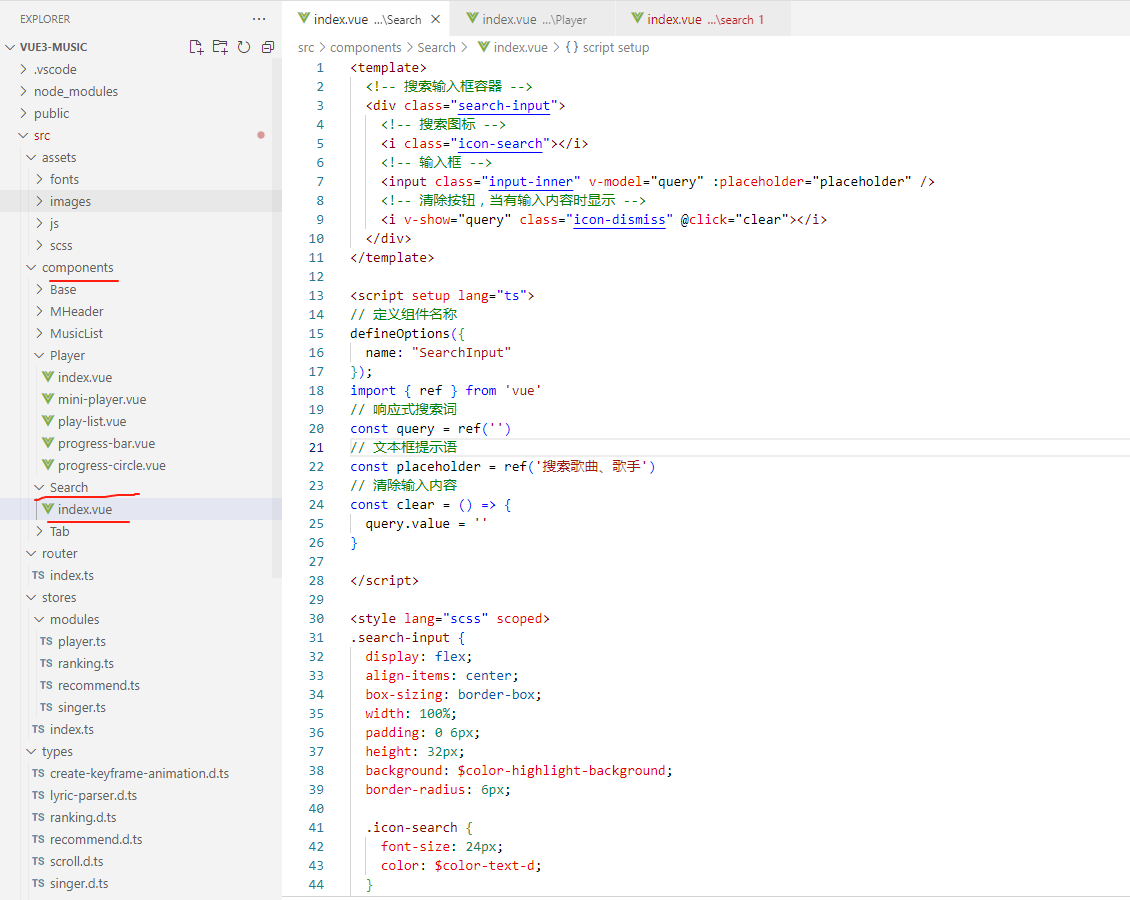
Task: Expand the .vscode folder
Action: click(x=55, y=69)
